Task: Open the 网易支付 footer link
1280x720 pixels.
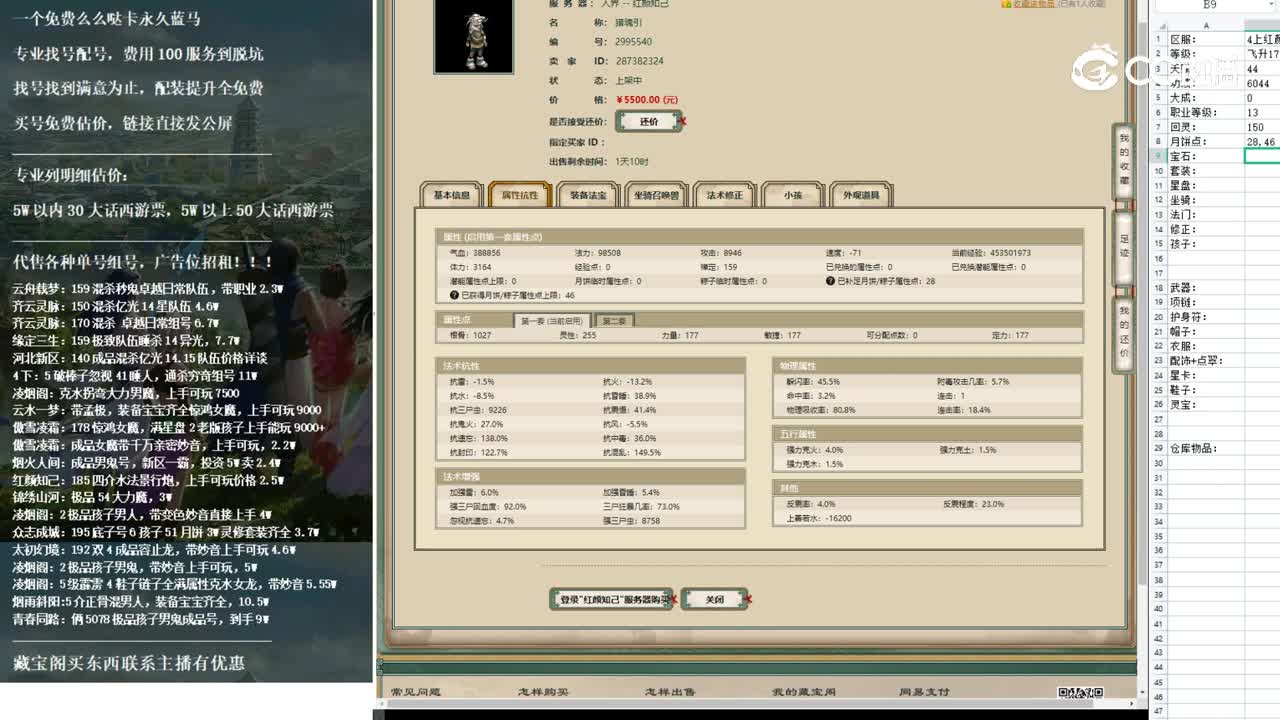Action: tap(924, 692)
